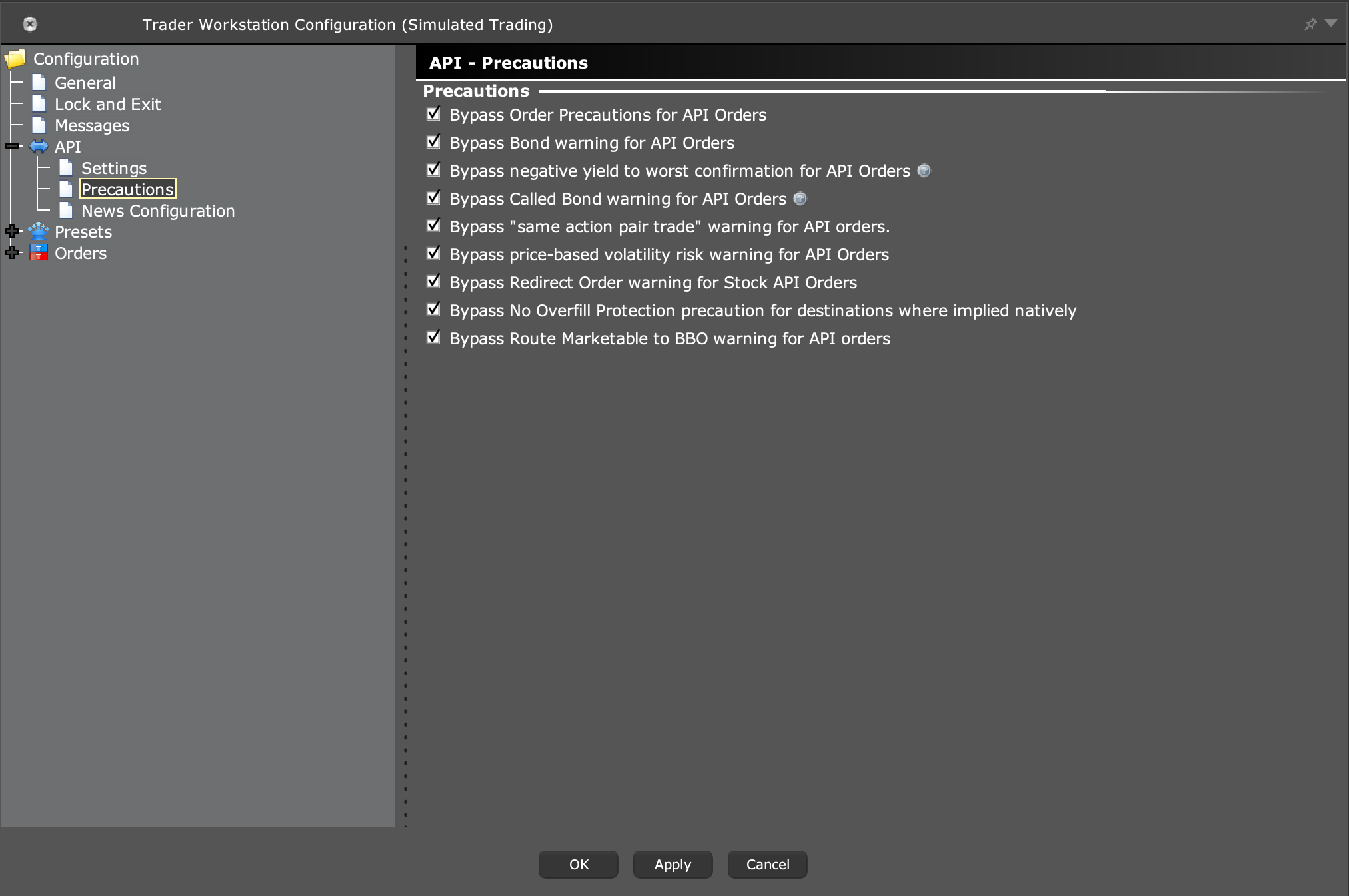This screenshot has width=1349, height=896.
Task: Toggle Bypass same action pair trade warning
Action: click(x=434, y=226)
